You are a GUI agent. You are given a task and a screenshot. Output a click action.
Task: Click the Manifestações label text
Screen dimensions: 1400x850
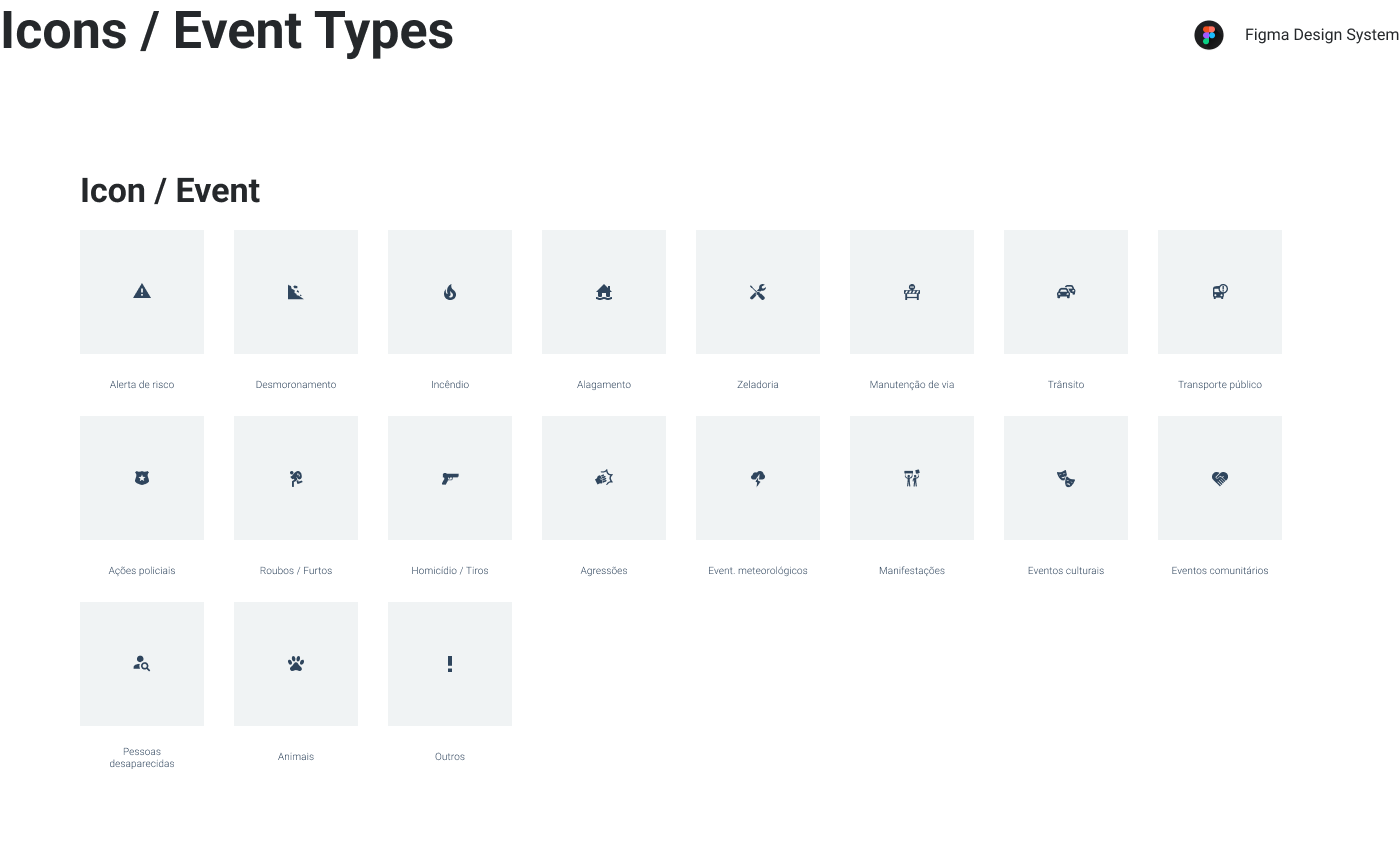[912, 571]
